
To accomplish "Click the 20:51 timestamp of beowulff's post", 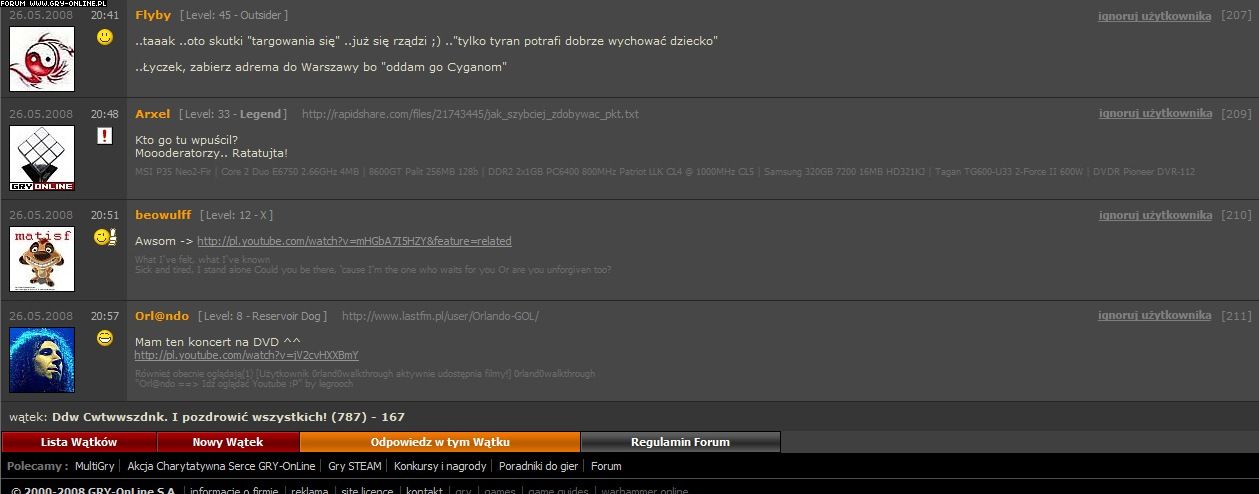I will point(104,215).
